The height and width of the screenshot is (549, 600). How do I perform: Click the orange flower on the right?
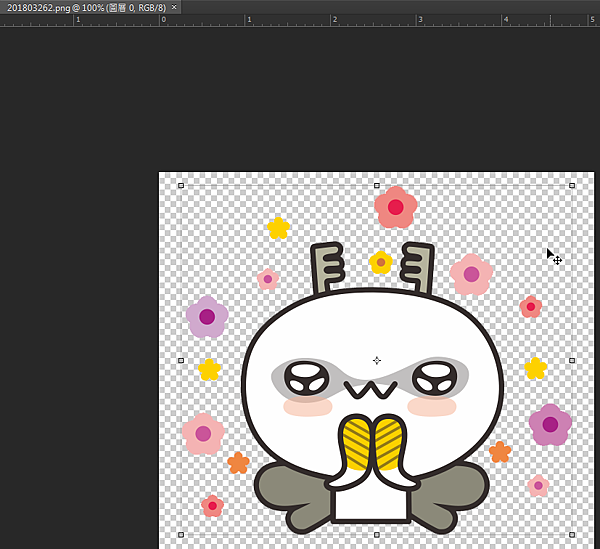[x=500, y=452]
